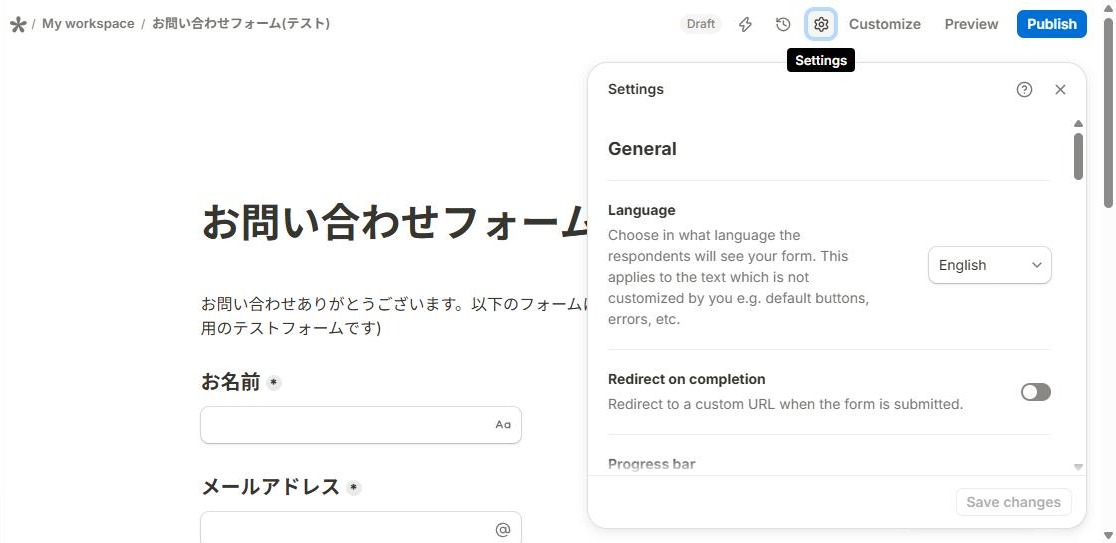Click the Redirect on completion label

point(687,379)
